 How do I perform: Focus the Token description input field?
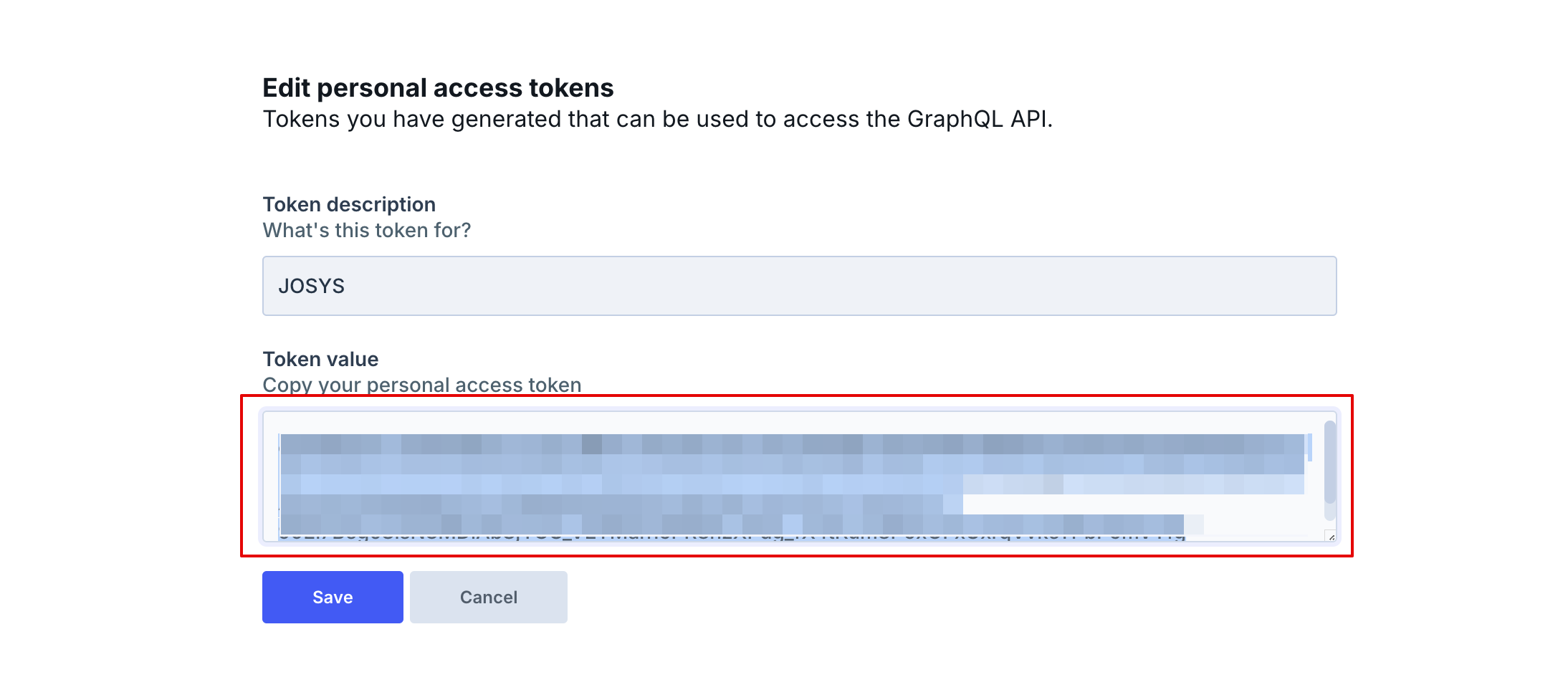(799, 286)
